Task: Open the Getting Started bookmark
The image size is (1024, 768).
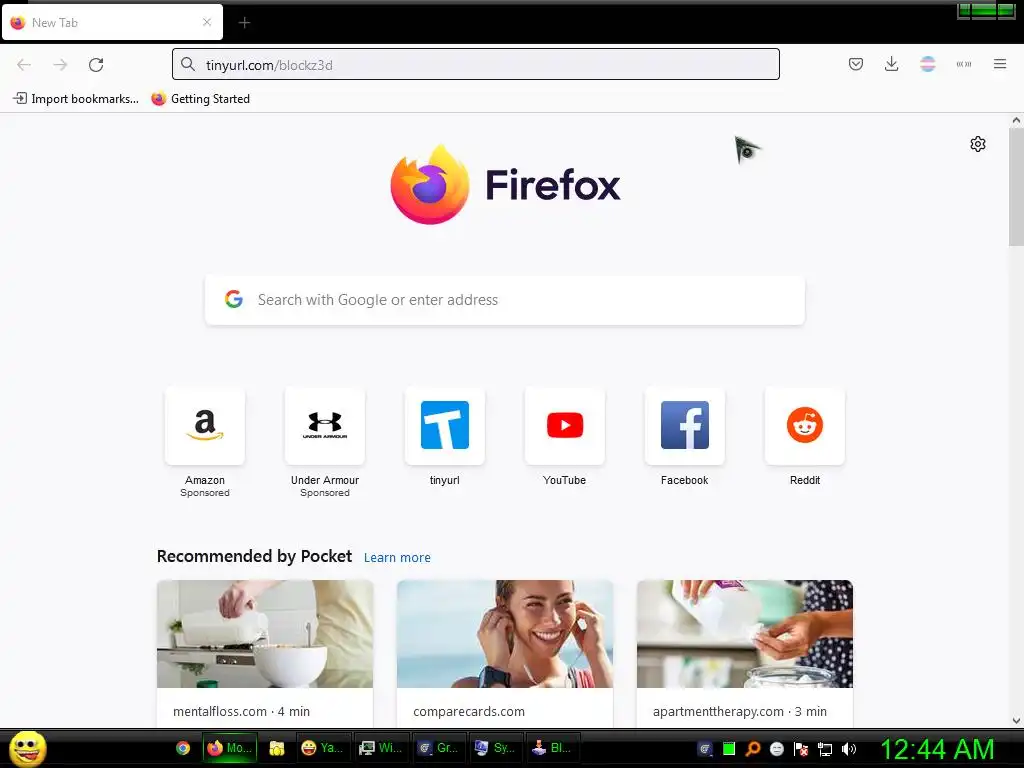Action: (200, 99)
